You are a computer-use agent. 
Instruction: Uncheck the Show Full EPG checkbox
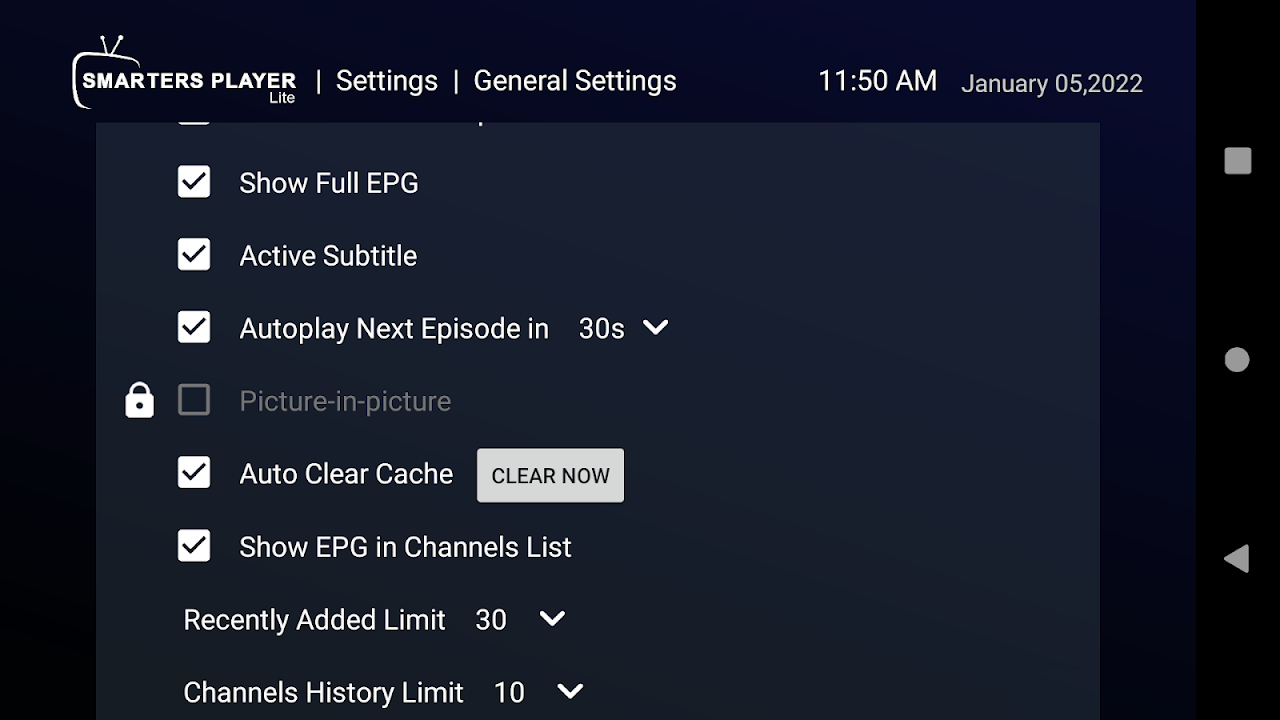pyautogui.click(x=194, y=182)
